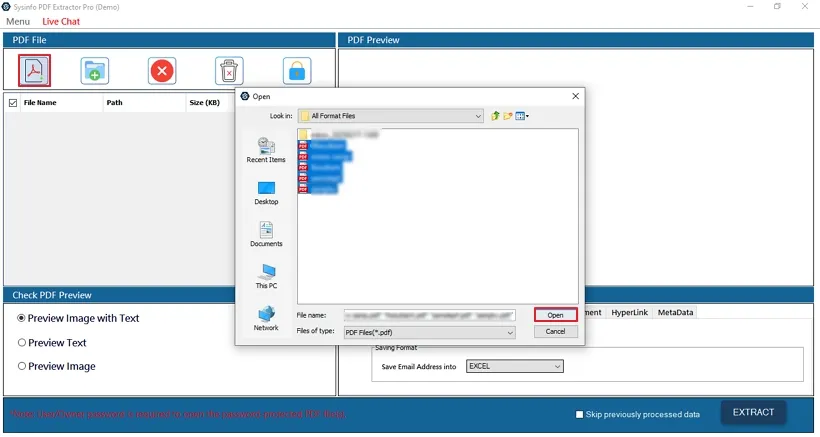Go up one folder level icon
This screenshot has width=820, height=437.
coord(495,116)
